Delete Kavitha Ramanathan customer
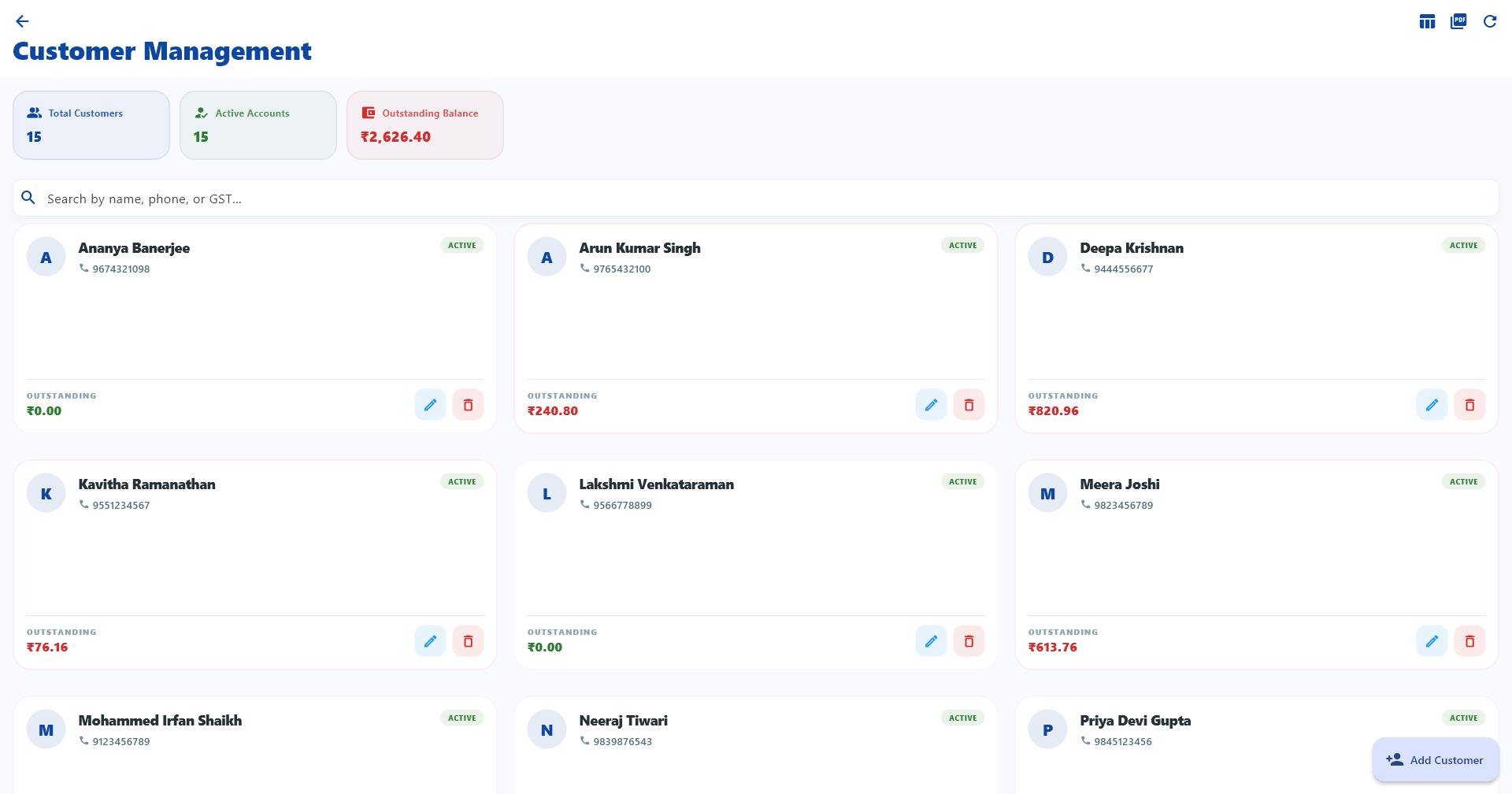This screenshot has width=1512, height=794. point(468,641)
